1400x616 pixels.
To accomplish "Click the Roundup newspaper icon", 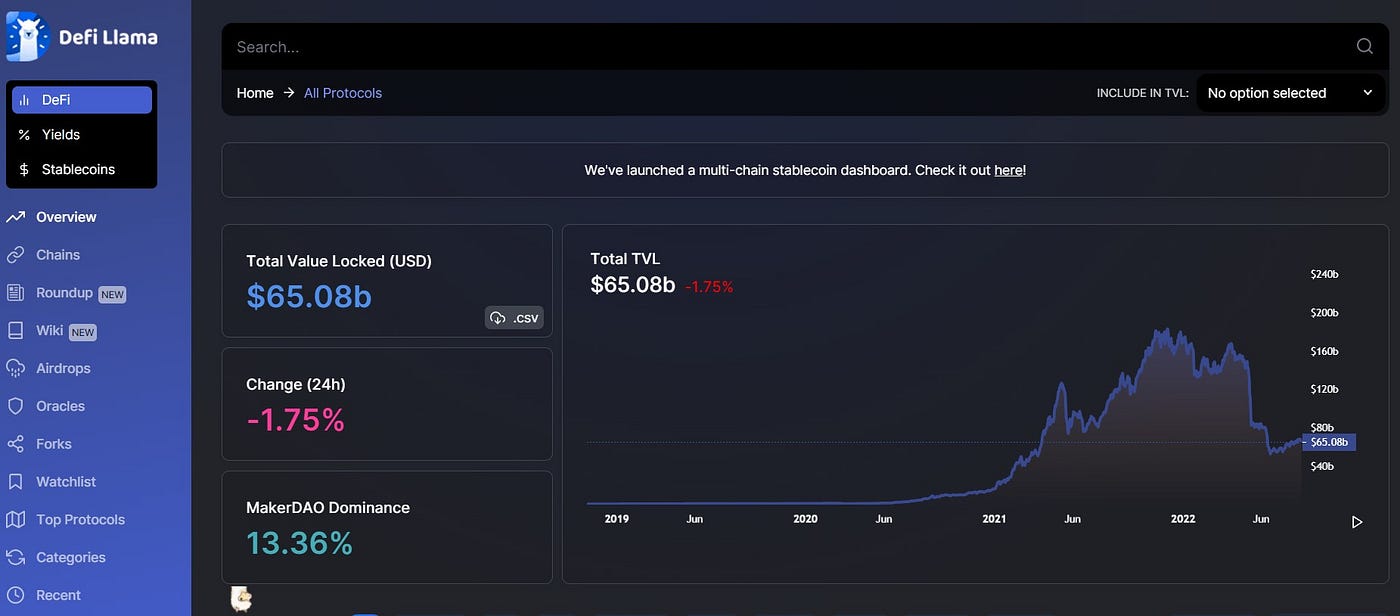I will (x=15, y=293).
